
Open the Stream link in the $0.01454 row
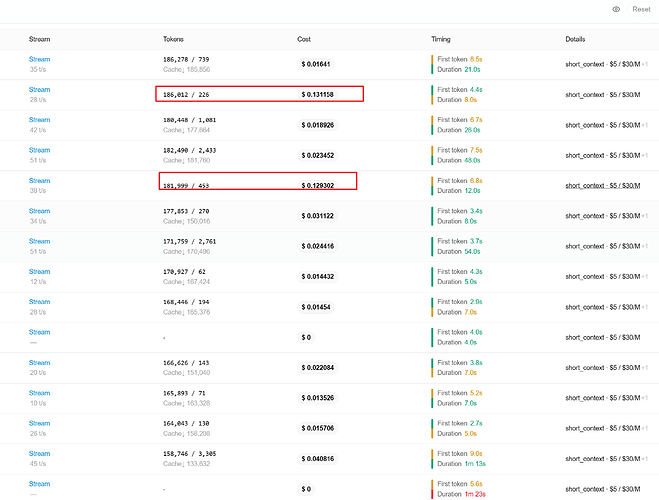(40, 302)
